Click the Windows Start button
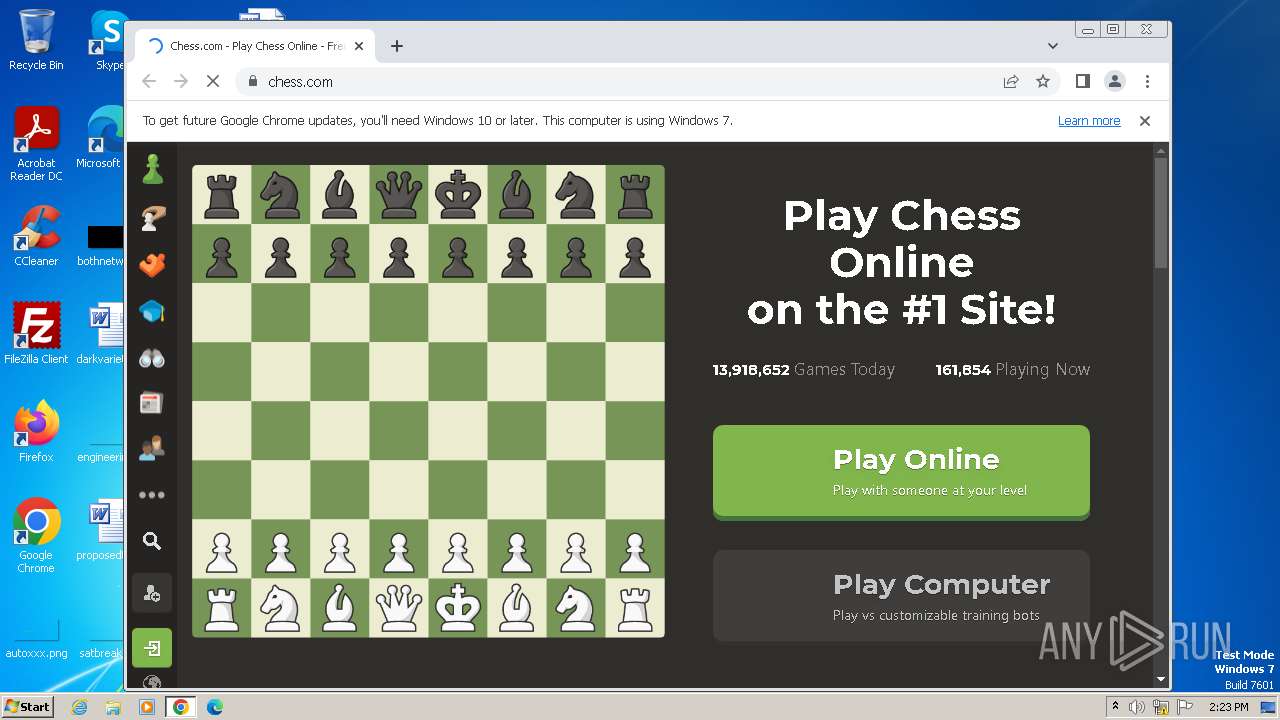1280x720 pixels. click(x=27, y=707)
